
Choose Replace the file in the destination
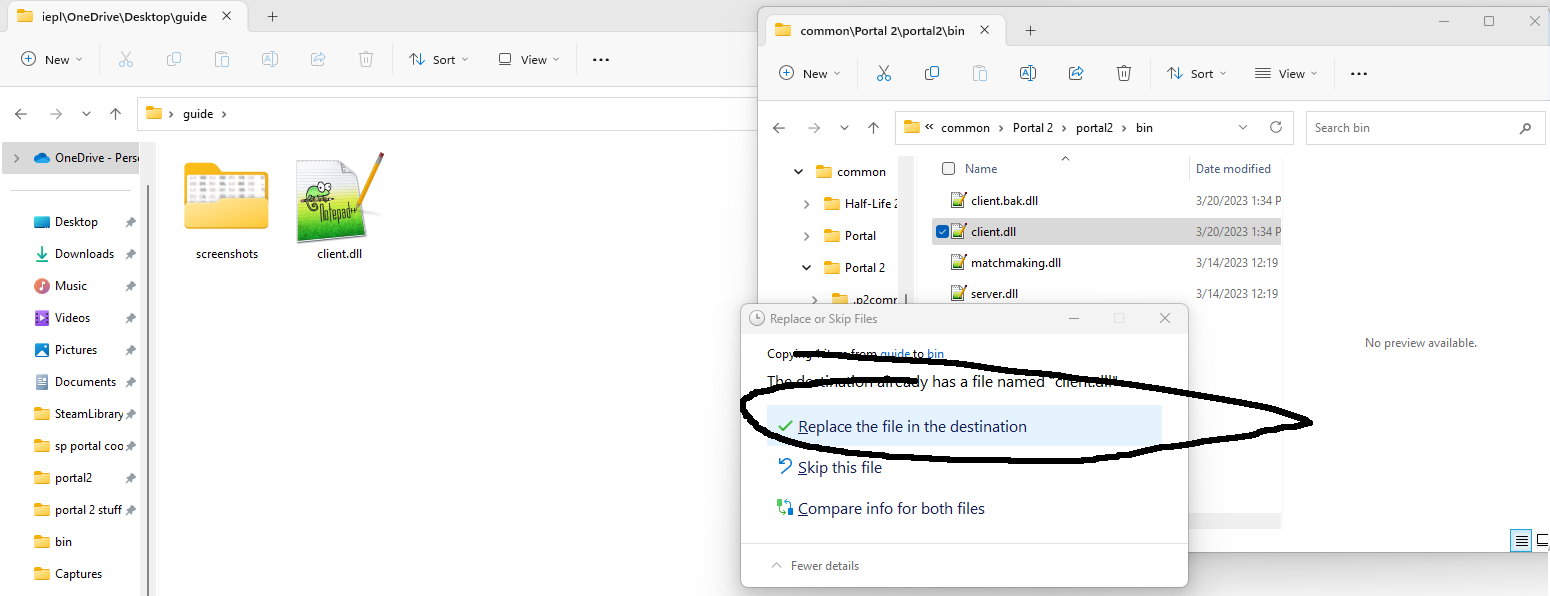click(x=964, y=426)
